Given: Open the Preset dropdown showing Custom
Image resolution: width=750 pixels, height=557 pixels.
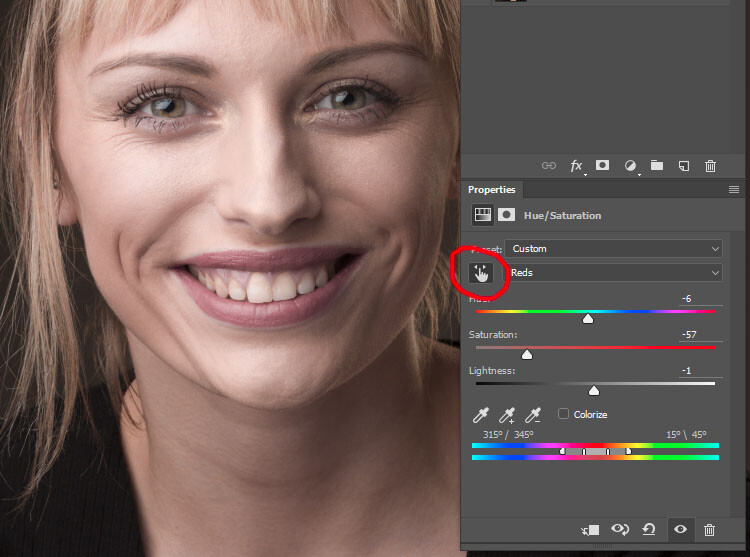Looking at the screenshot, I should (x=613, y=248).
